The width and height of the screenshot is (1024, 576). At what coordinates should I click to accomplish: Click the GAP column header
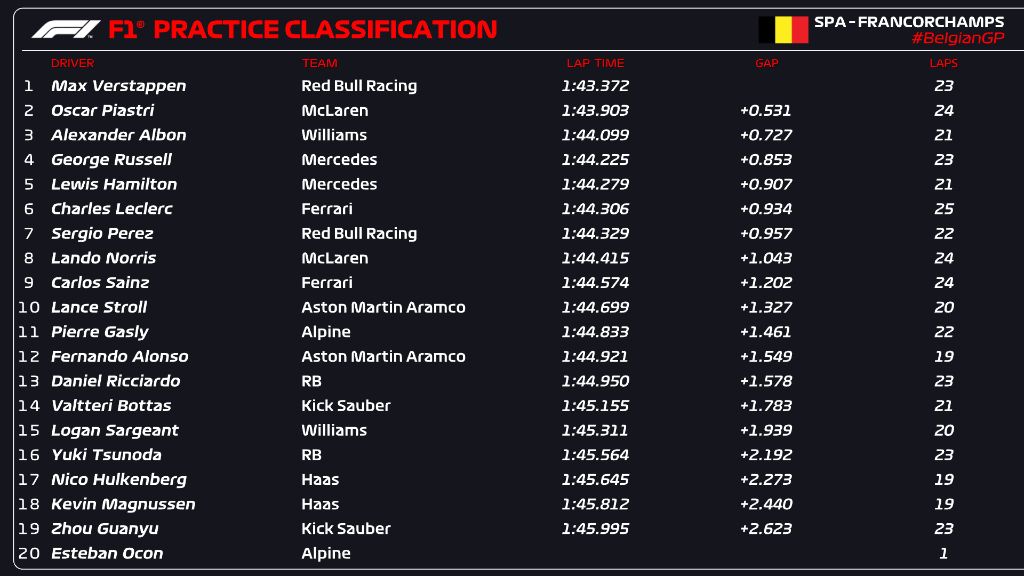coord(766,63)
